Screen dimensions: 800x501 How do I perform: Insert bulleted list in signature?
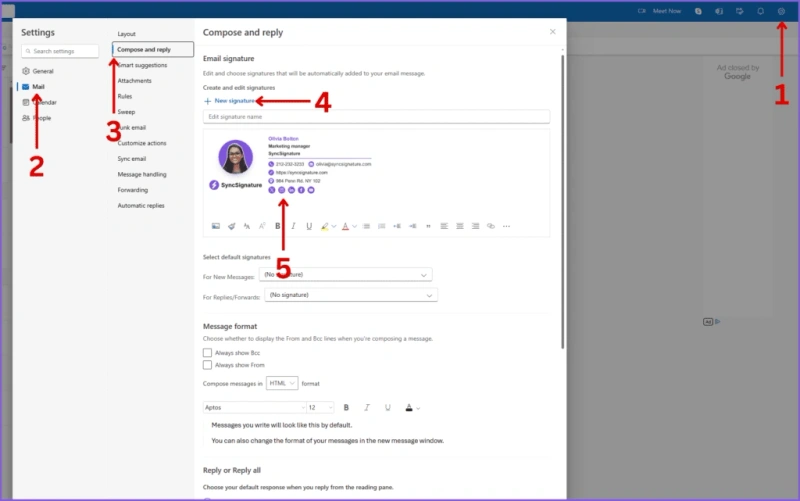[x=366, y=226]
